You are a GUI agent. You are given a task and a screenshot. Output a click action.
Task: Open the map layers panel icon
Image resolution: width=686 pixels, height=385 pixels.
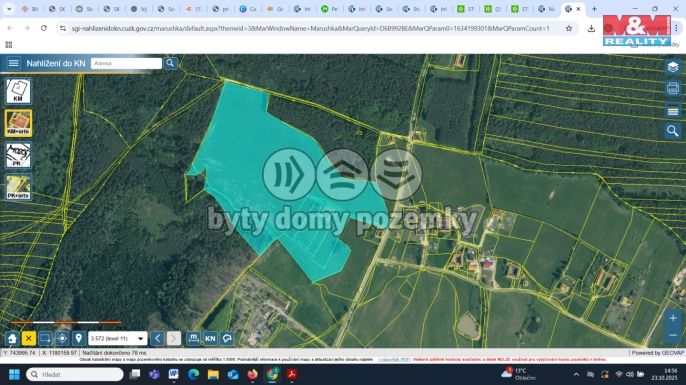pos(672,67)
